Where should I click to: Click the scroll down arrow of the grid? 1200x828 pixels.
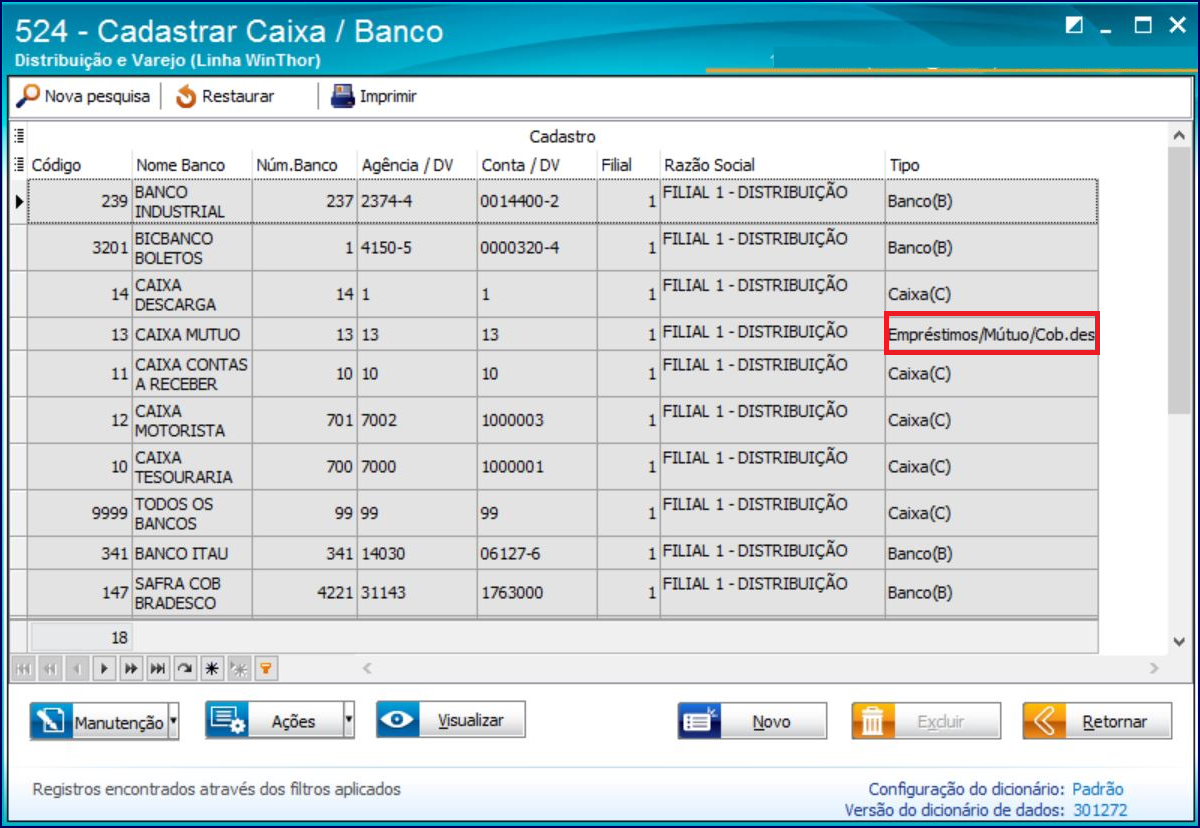click(1177, 641)
